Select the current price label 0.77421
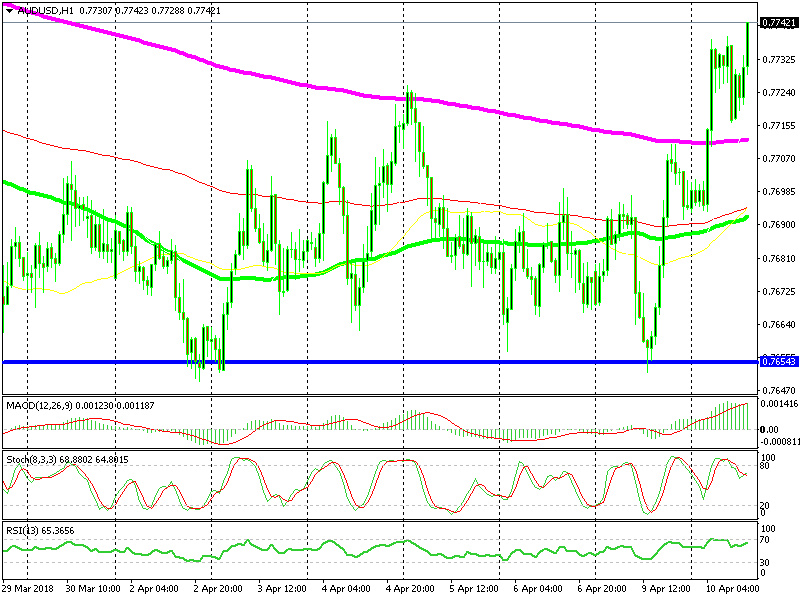Screen dimensions: 800x600 click(x=778, y=22)
